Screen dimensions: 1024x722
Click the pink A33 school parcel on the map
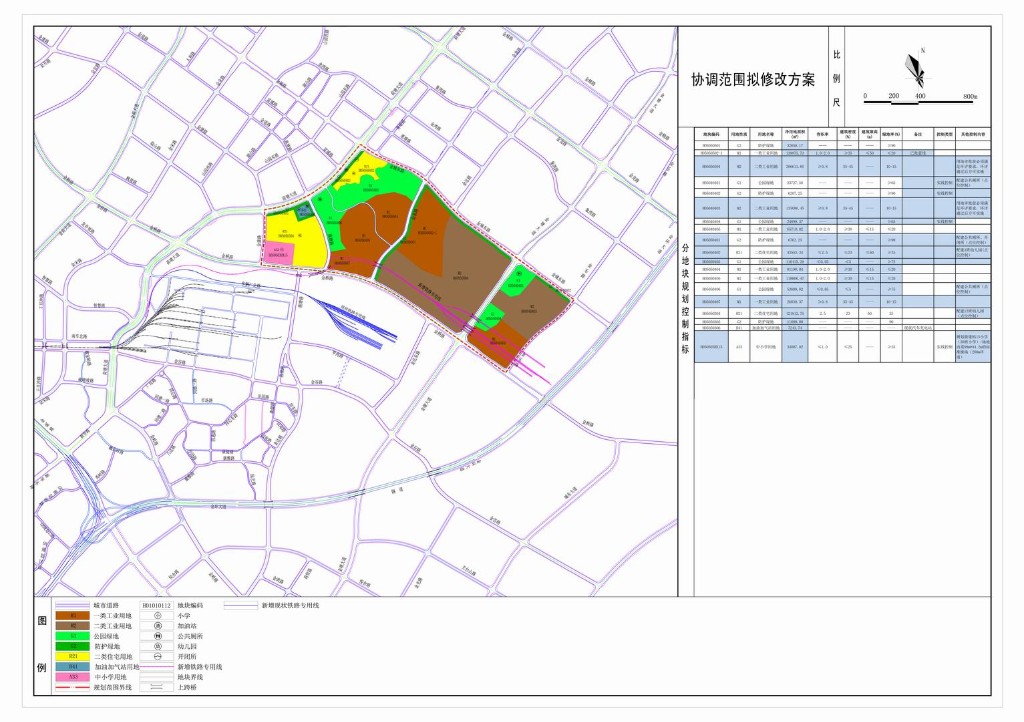[279, 253]
